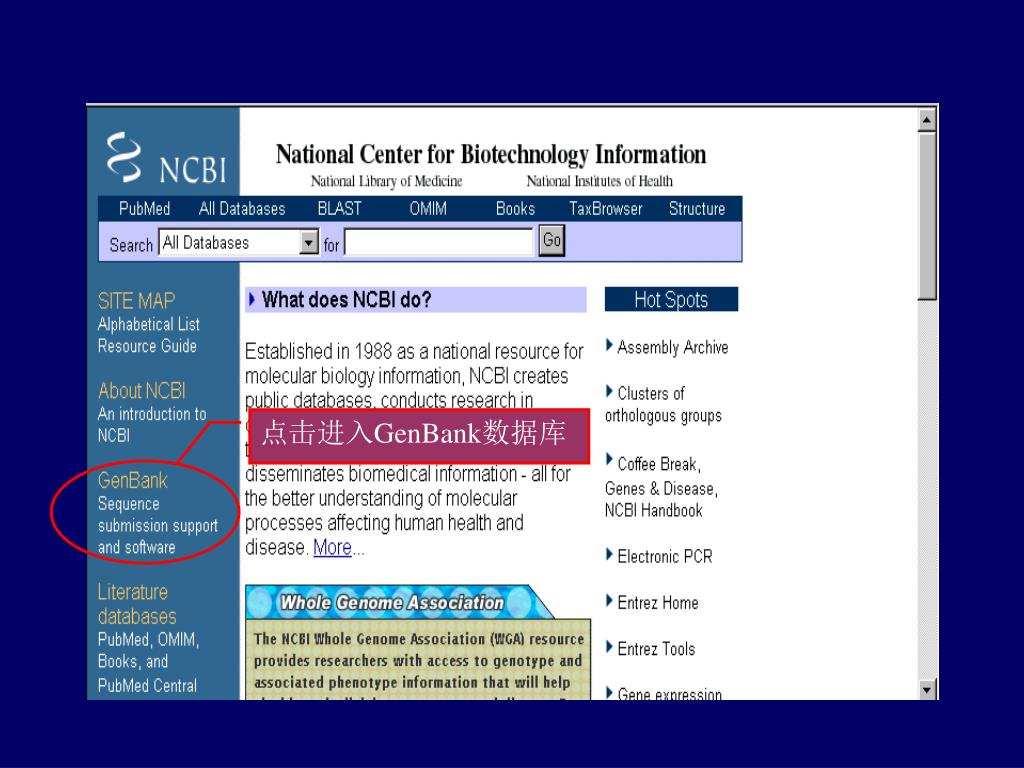The width and height of the screenshot is (1024, 768).
Task: Open the SITE MAP link
Action: point(136,301)
